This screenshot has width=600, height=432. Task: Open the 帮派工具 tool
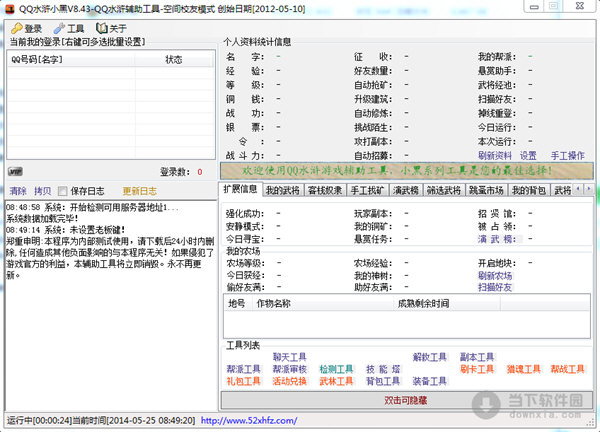coord(243,369)
